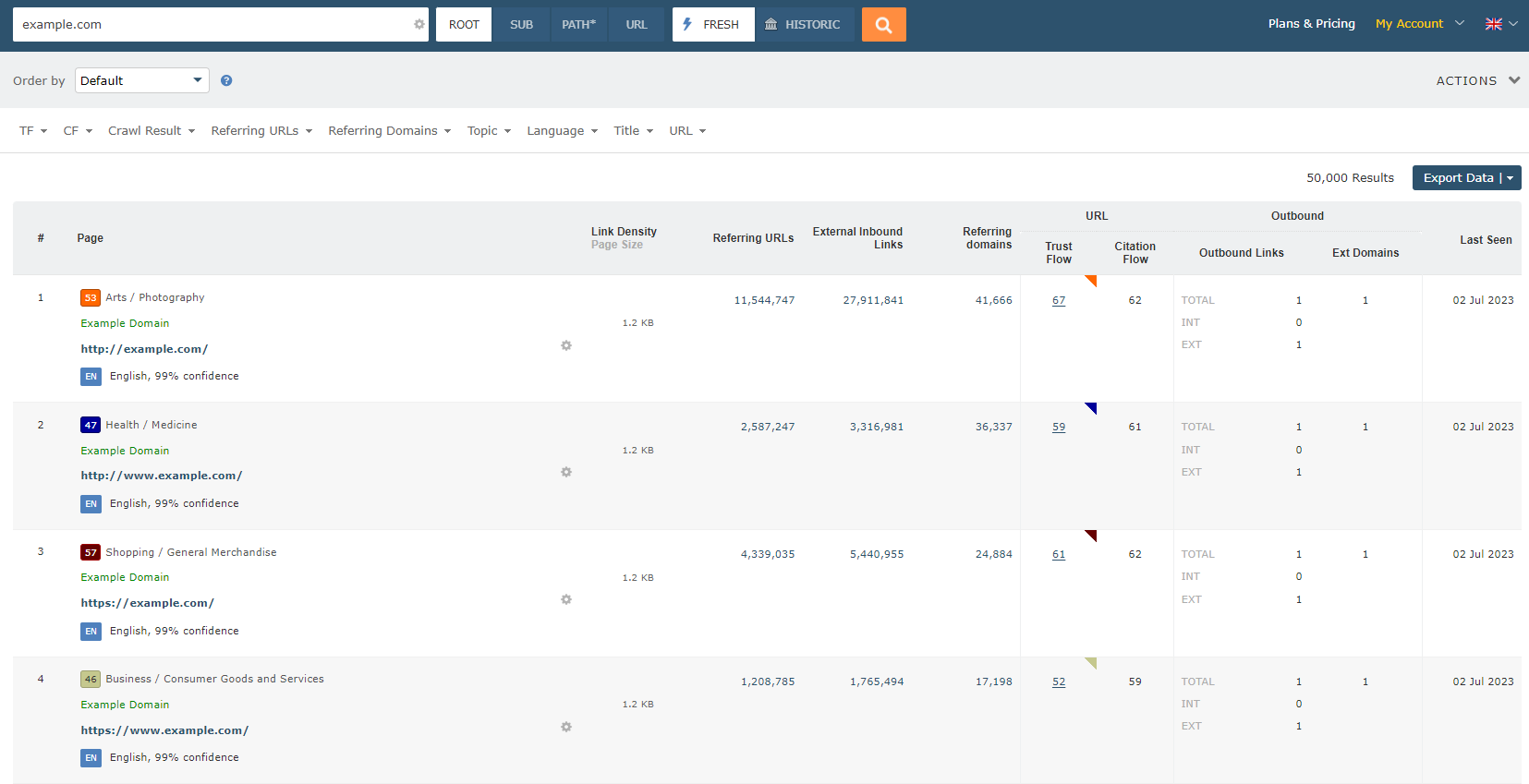The image size is (1529, 784).
Task: Open the Topic filter menu
Action: [489, 131]
